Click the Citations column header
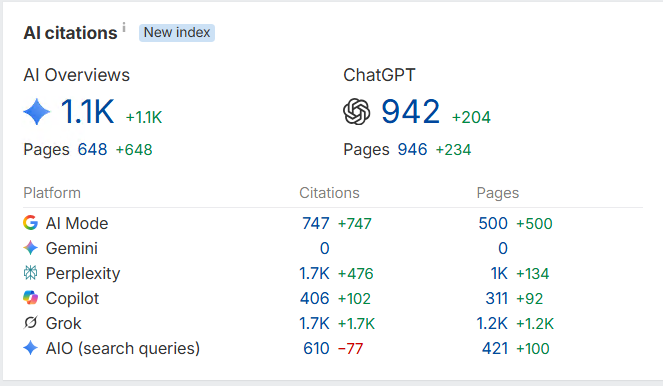 (329, 193)
